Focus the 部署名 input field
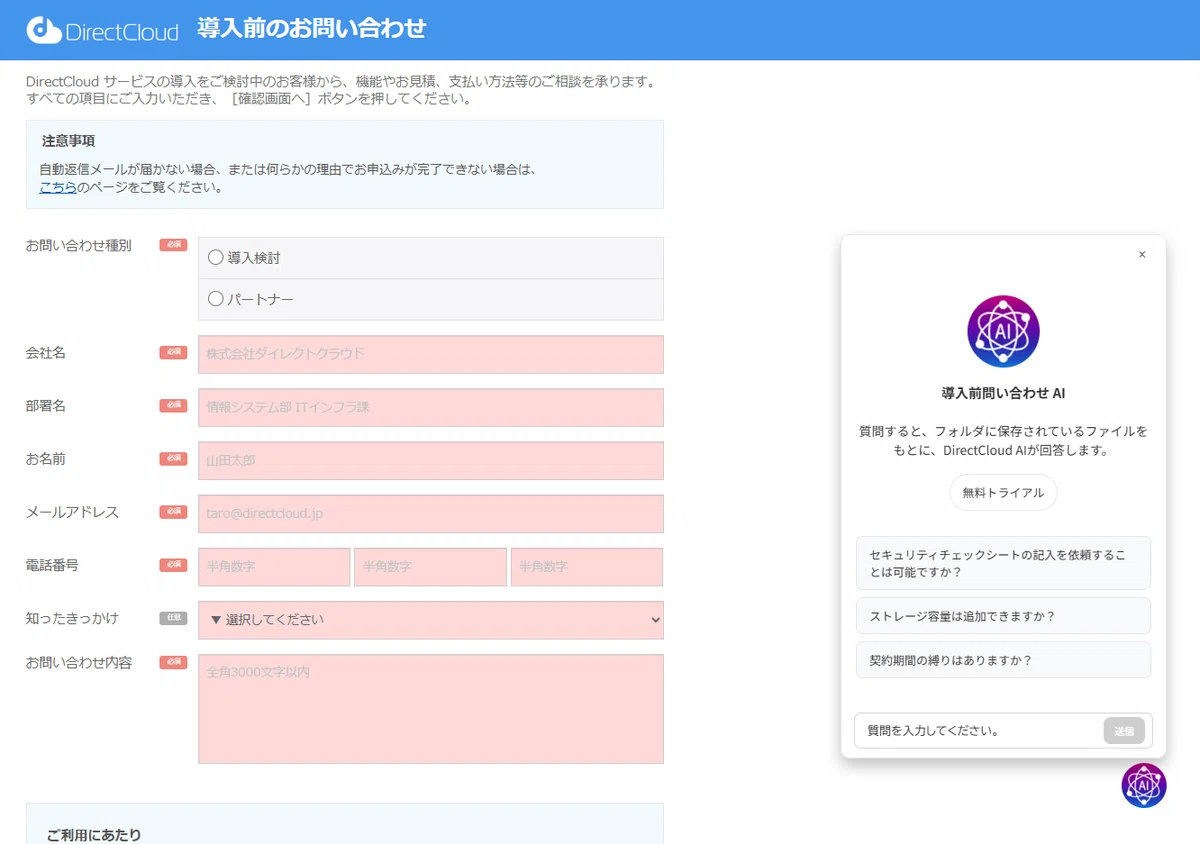The width and height of the screenshot is (1200, 844). (x=431, y=407)
